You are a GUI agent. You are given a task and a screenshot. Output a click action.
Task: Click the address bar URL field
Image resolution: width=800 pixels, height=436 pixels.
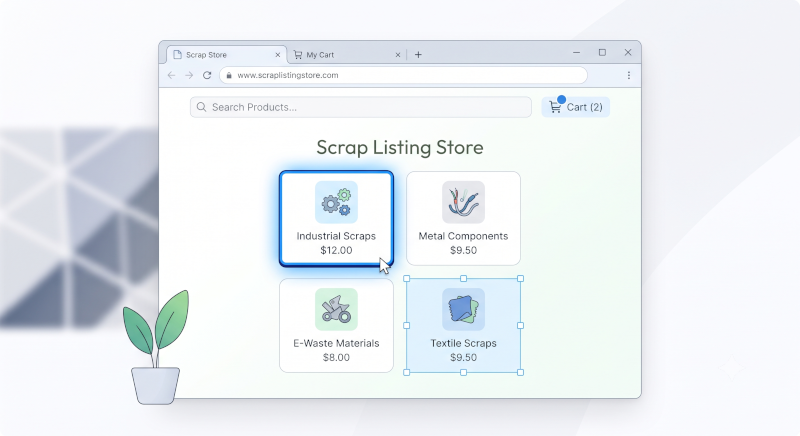(x=403, y=75)
